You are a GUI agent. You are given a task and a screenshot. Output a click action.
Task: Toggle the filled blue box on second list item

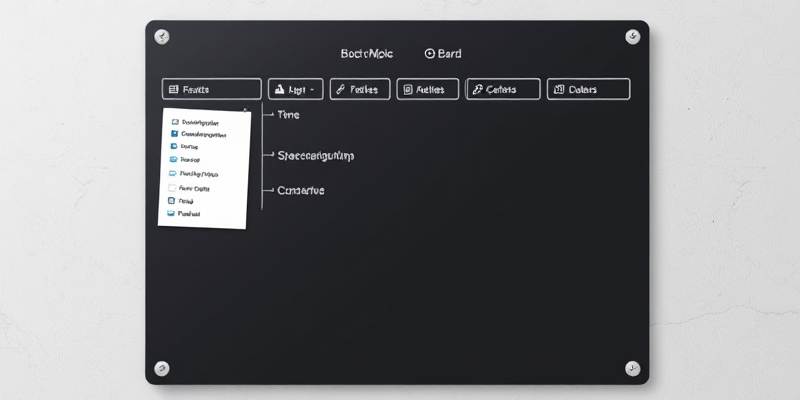coord(174,134)
